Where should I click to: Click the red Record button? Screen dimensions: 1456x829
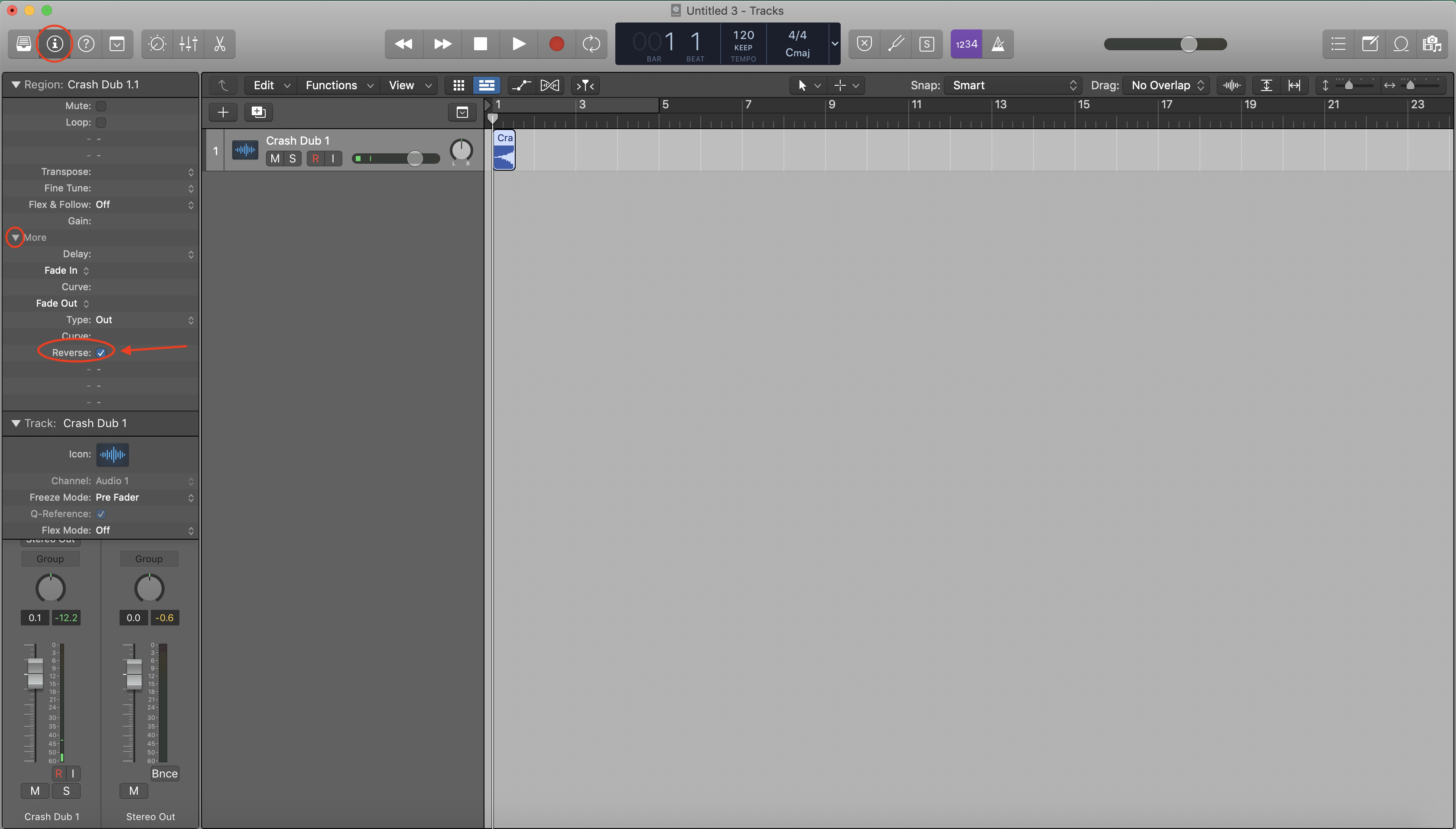(x=556, y=44)
